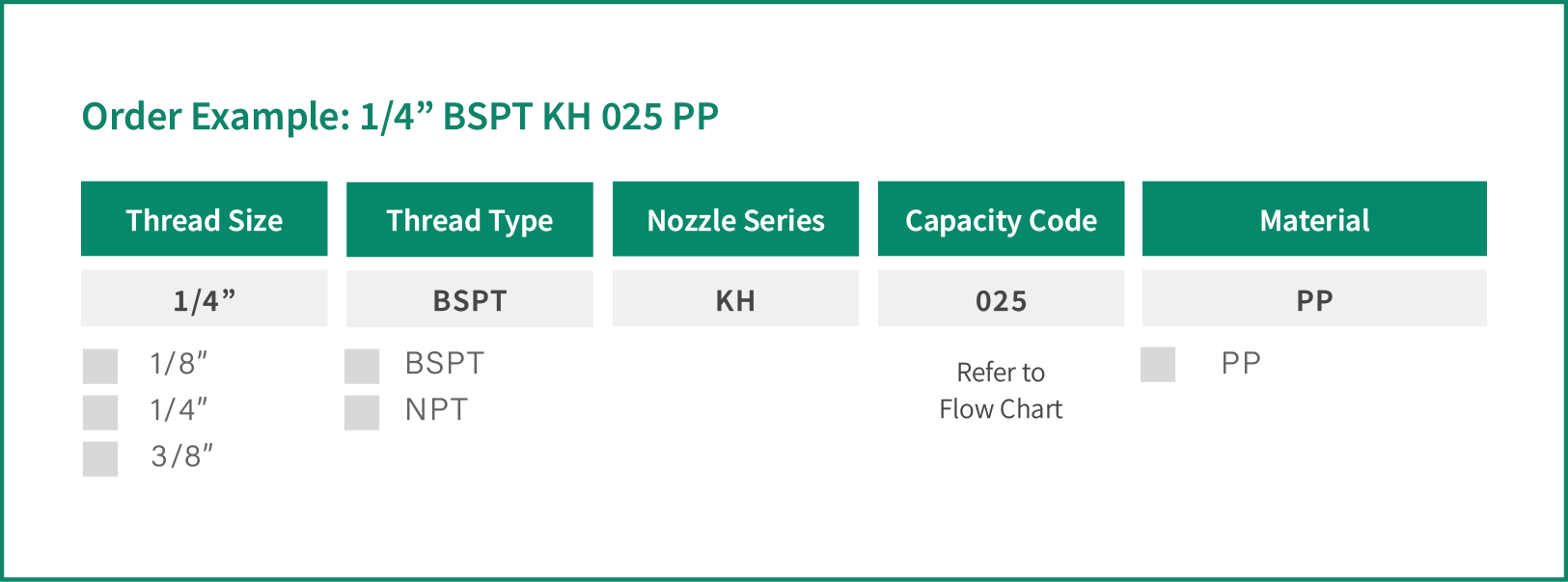Click the Material header
Image resolution: width=1568 pixels, height=582 pixels.
pyautogui.click(x=1314, y=219)
